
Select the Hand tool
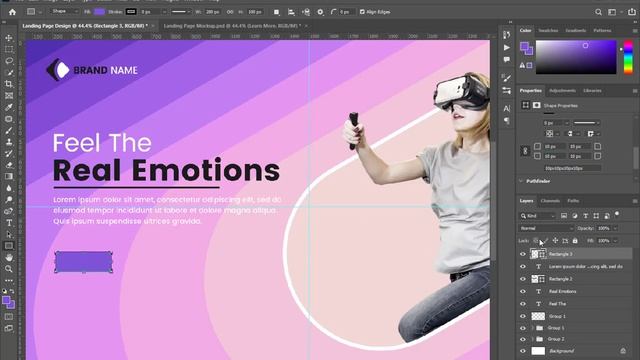point(9,258)
